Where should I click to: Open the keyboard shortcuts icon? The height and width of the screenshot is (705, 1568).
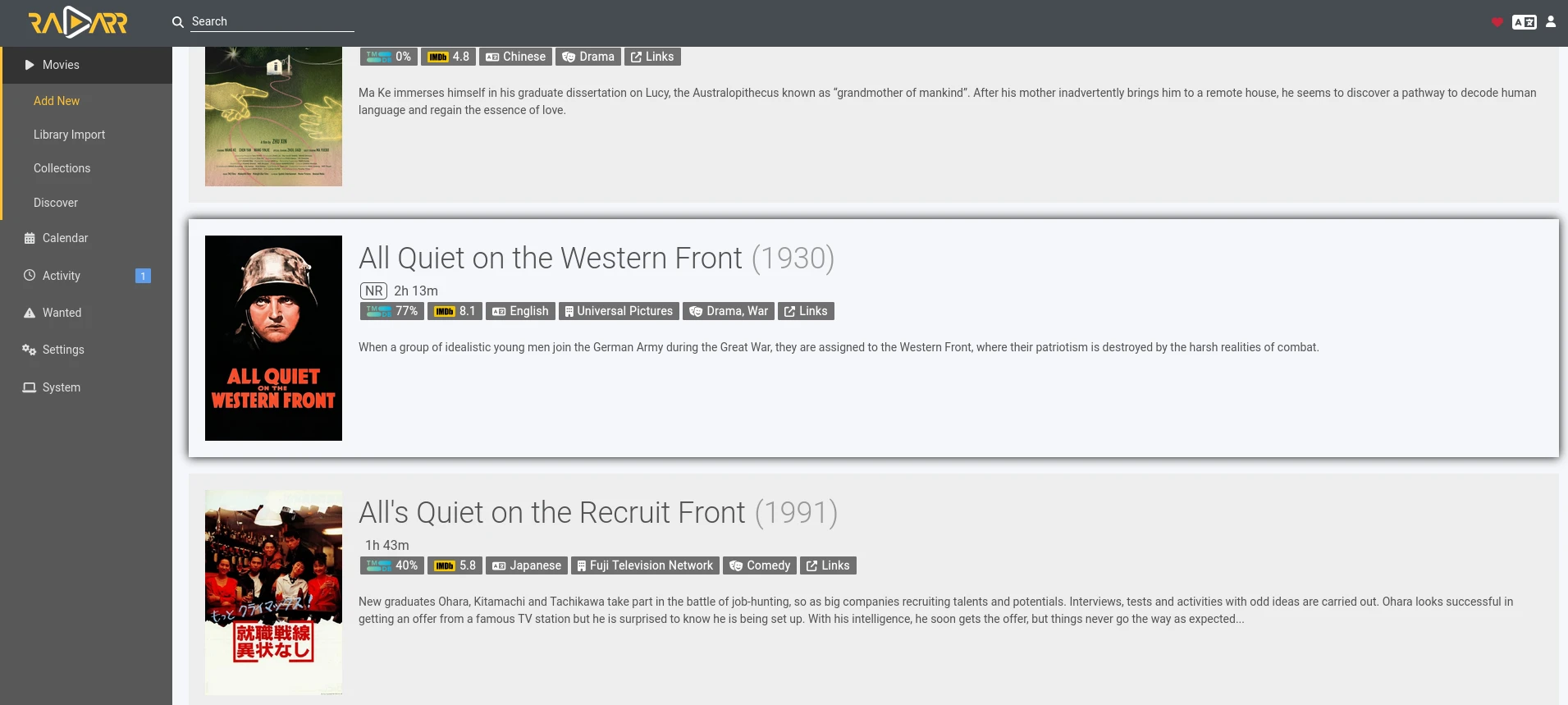(1524, 22)
